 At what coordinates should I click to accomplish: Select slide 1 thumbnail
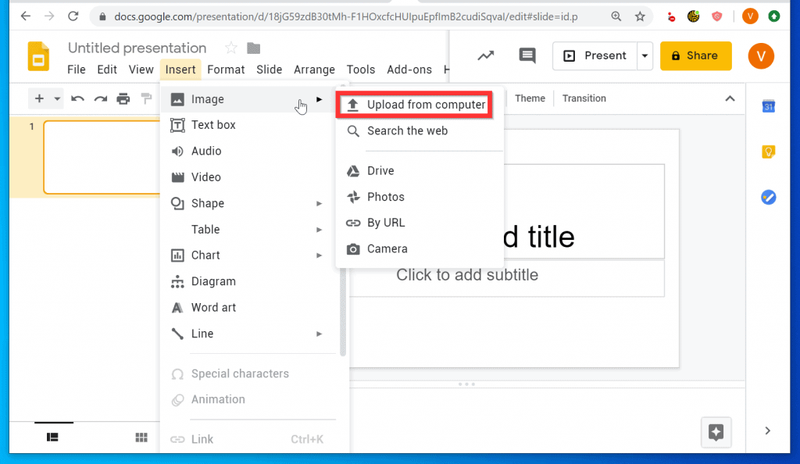(x=102, y=157)
